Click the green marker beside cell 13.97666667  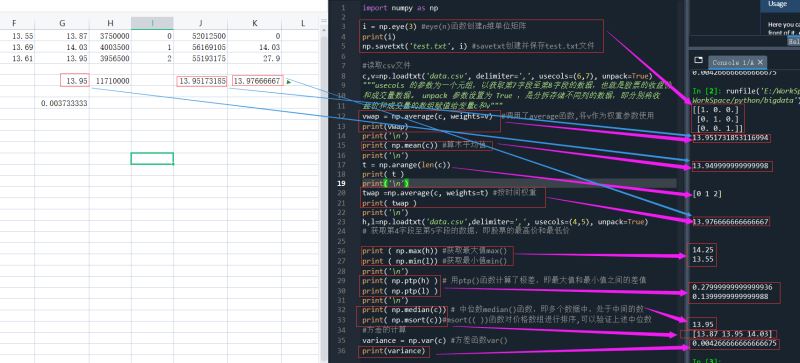[x=289, y=81]
